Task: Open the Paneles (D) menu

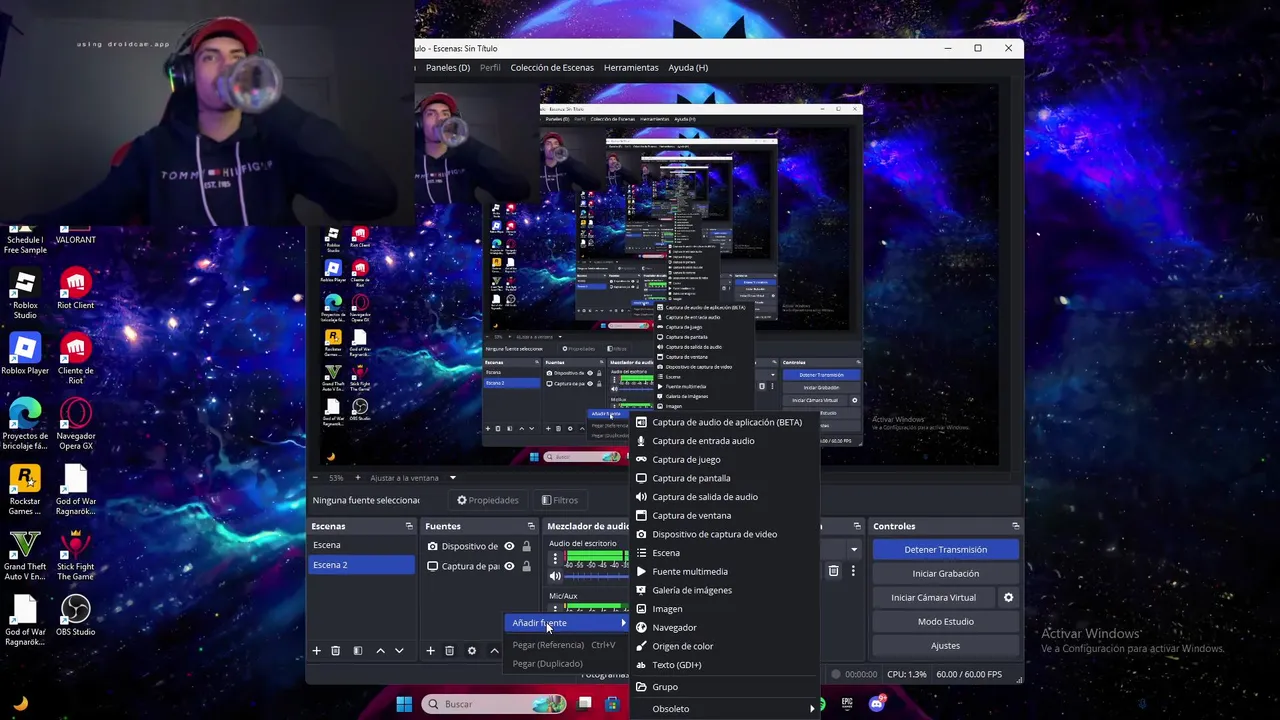Action: (x=447, y=68)
